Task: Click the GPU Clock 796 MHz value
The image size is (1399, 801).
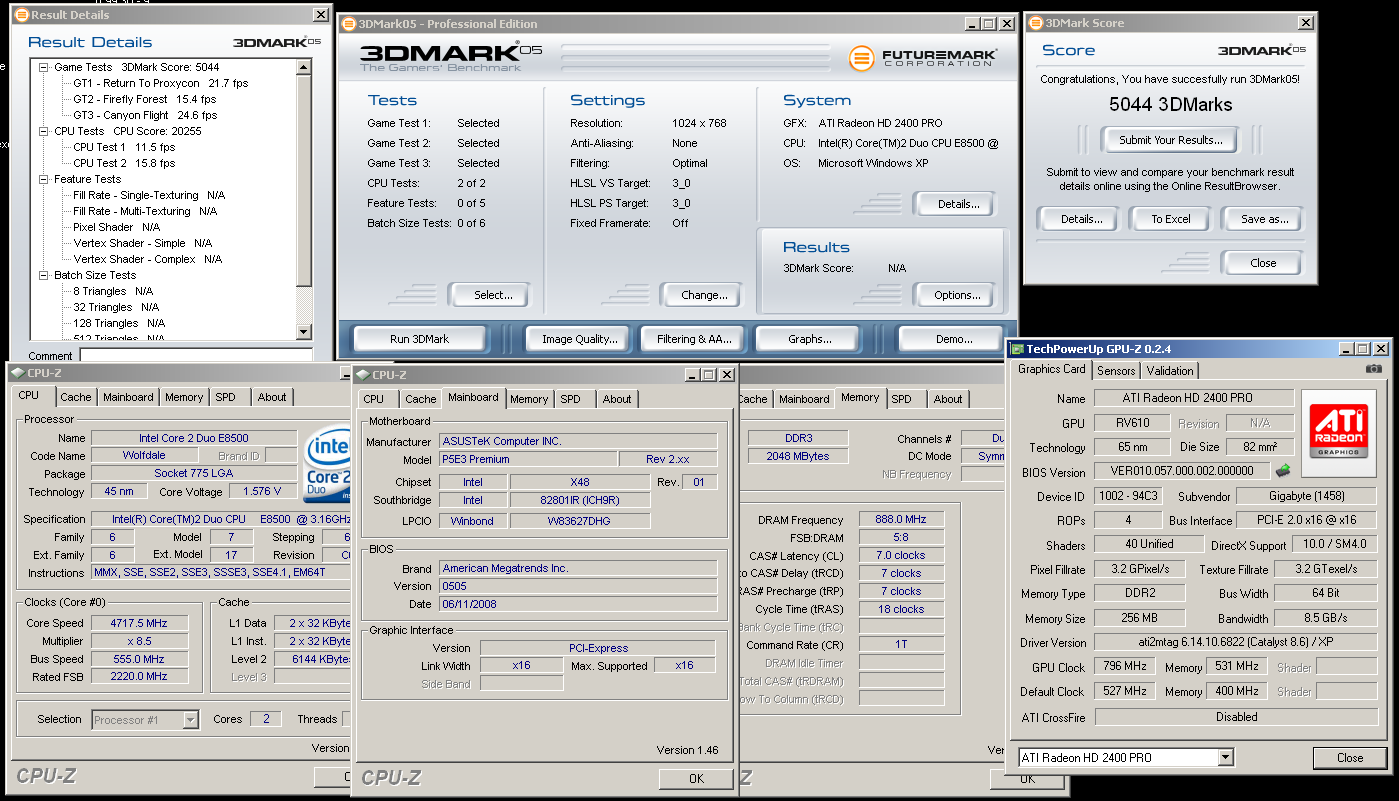Action: coord(1127,667)
